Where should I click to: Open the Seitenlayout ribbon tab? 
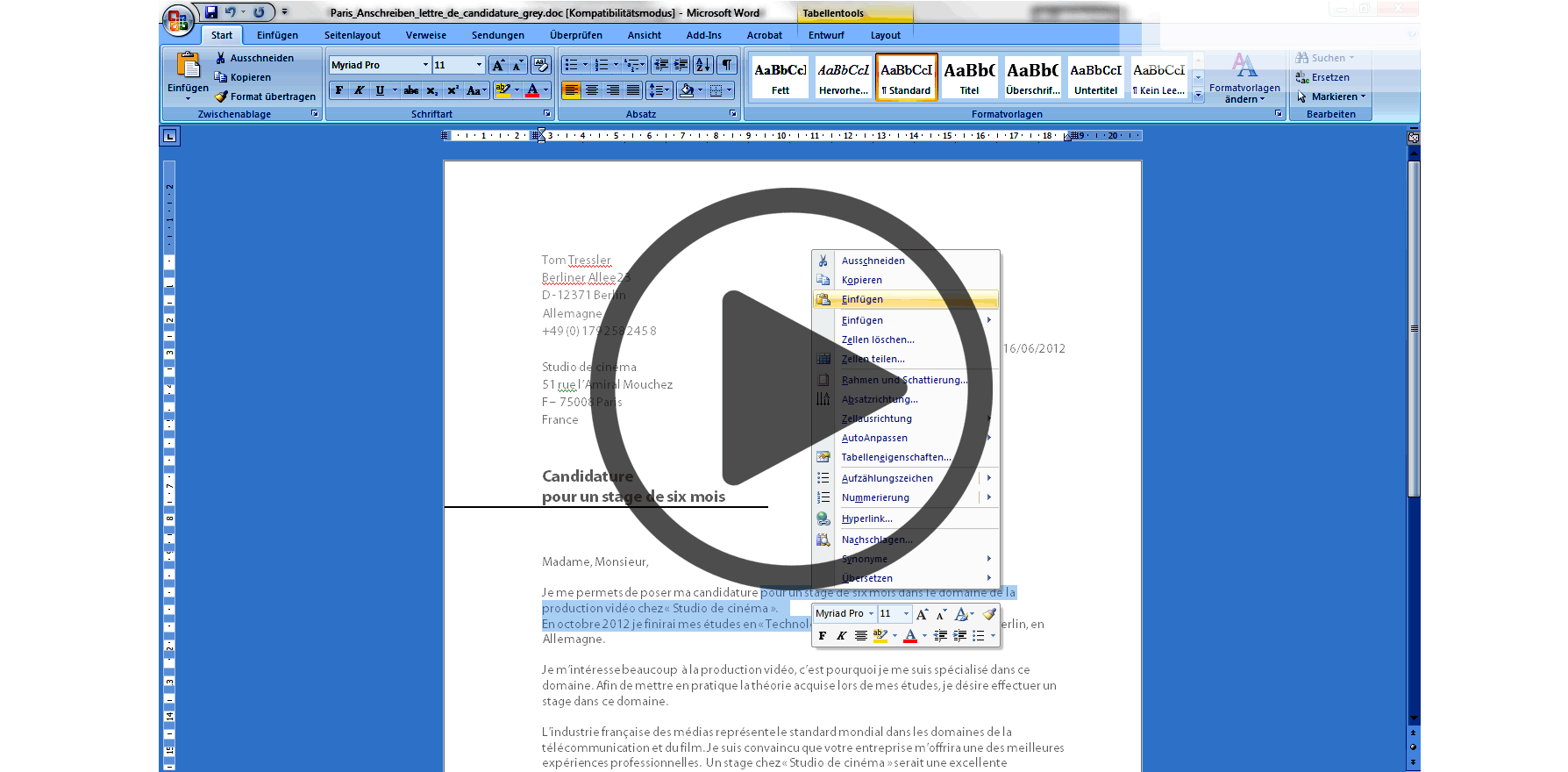pyautogui.click(x=352, y=35)
